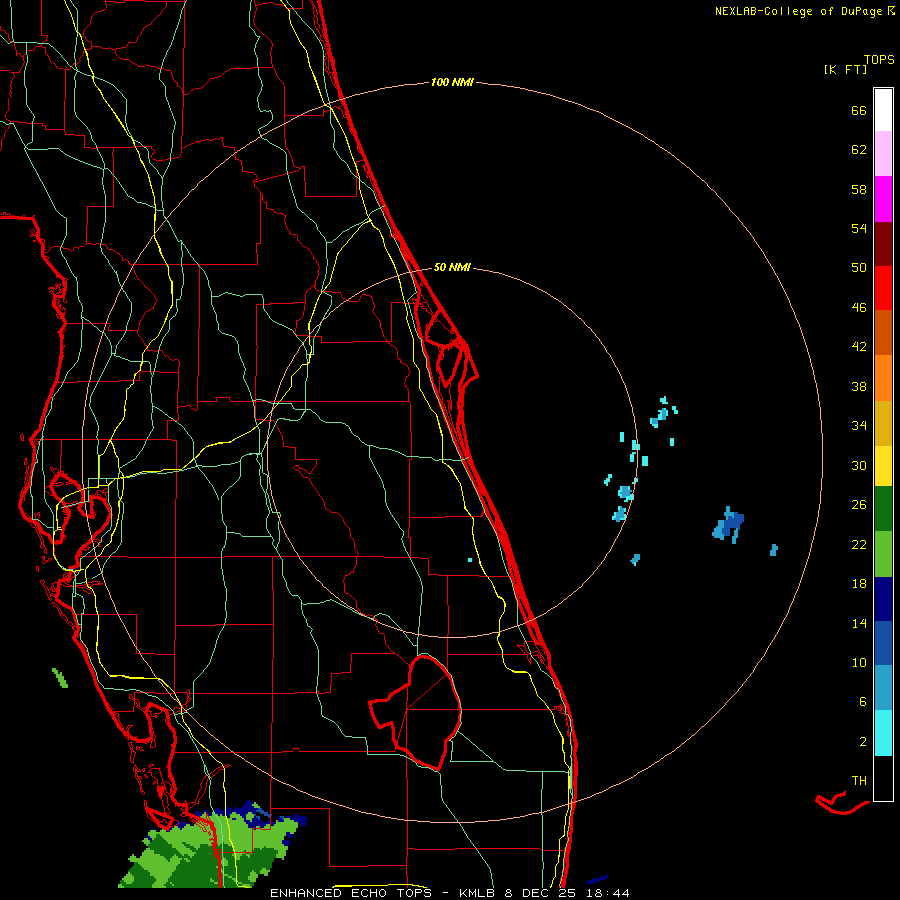This screenshot has height=900, width=900.
Task: Click the legend value 46
Action: pos(859,307)
